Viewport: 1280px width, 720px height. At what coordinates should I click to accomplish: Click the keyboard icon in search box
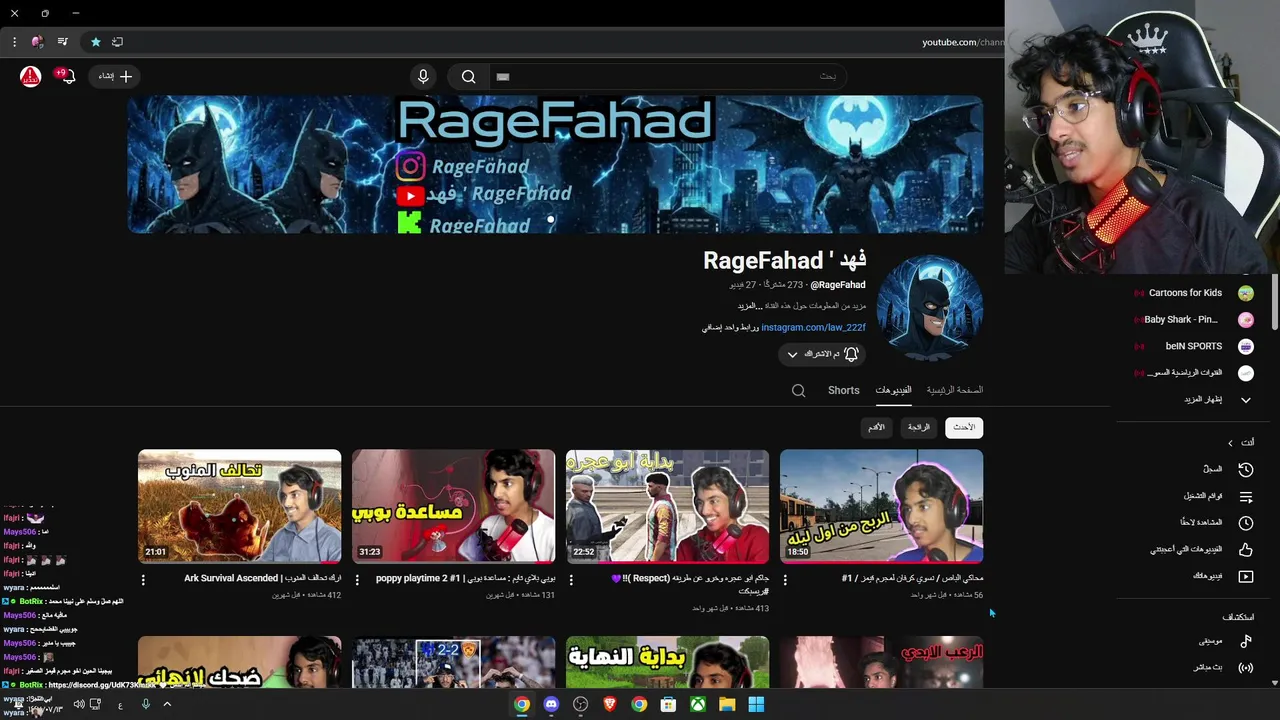click(503, 76)
